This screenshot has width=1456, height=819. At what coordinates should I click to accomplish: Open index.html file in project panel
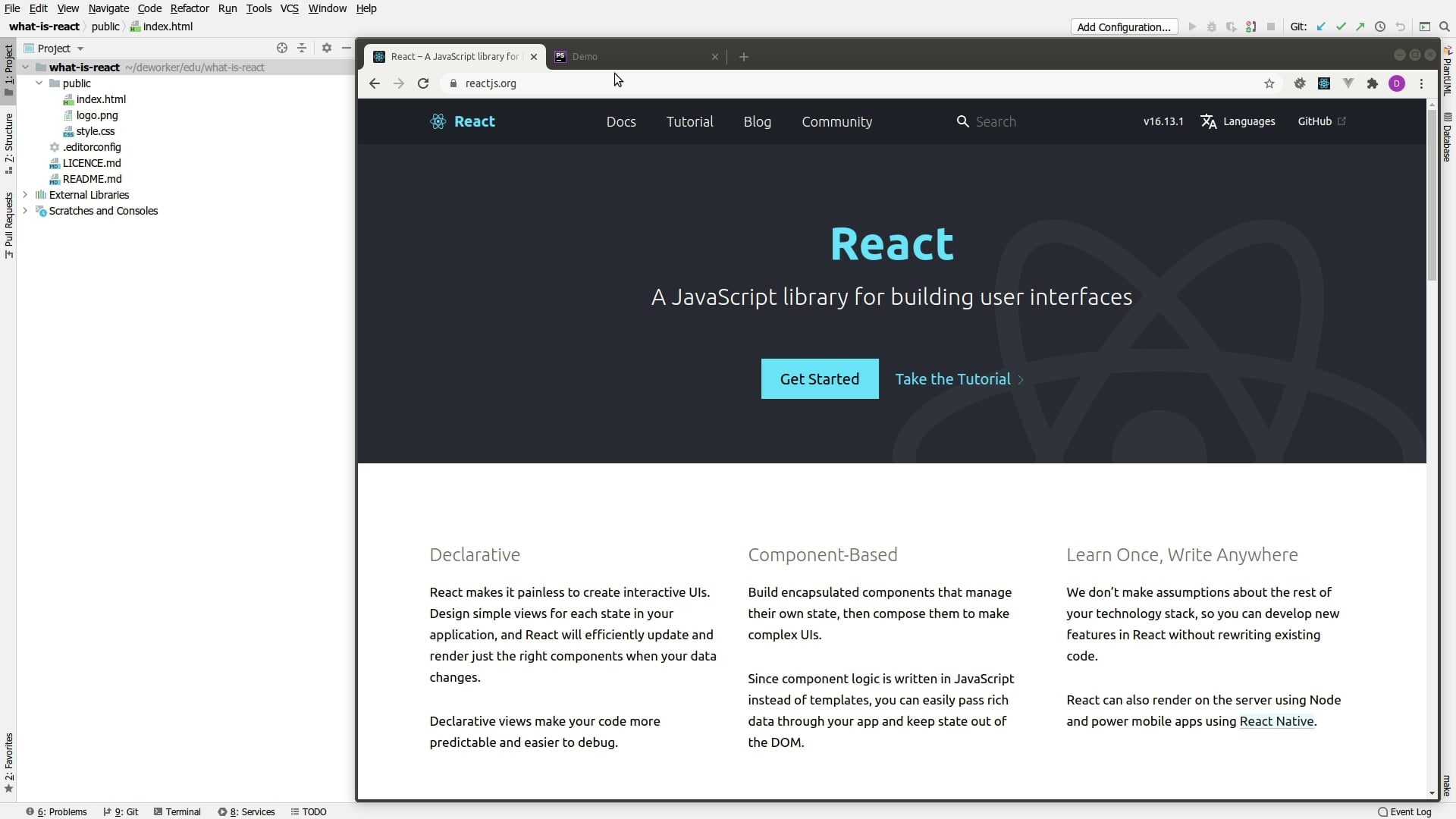tap(101, 98)
